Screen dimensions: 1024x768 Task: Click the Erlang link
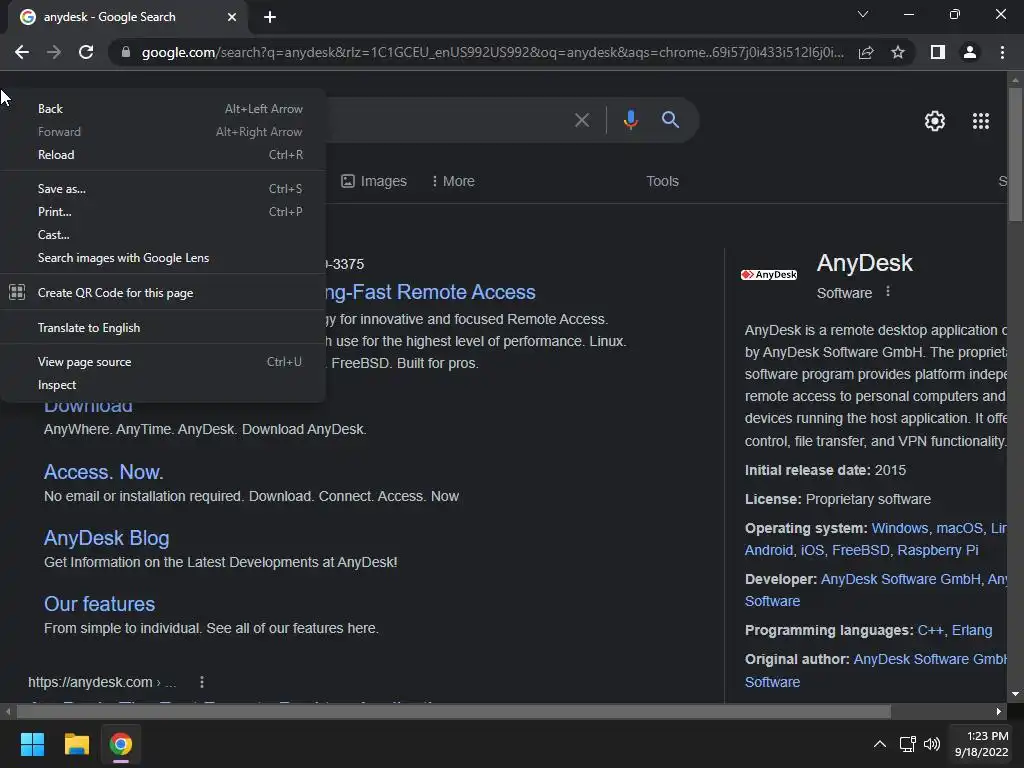click(x=972, y=630)
